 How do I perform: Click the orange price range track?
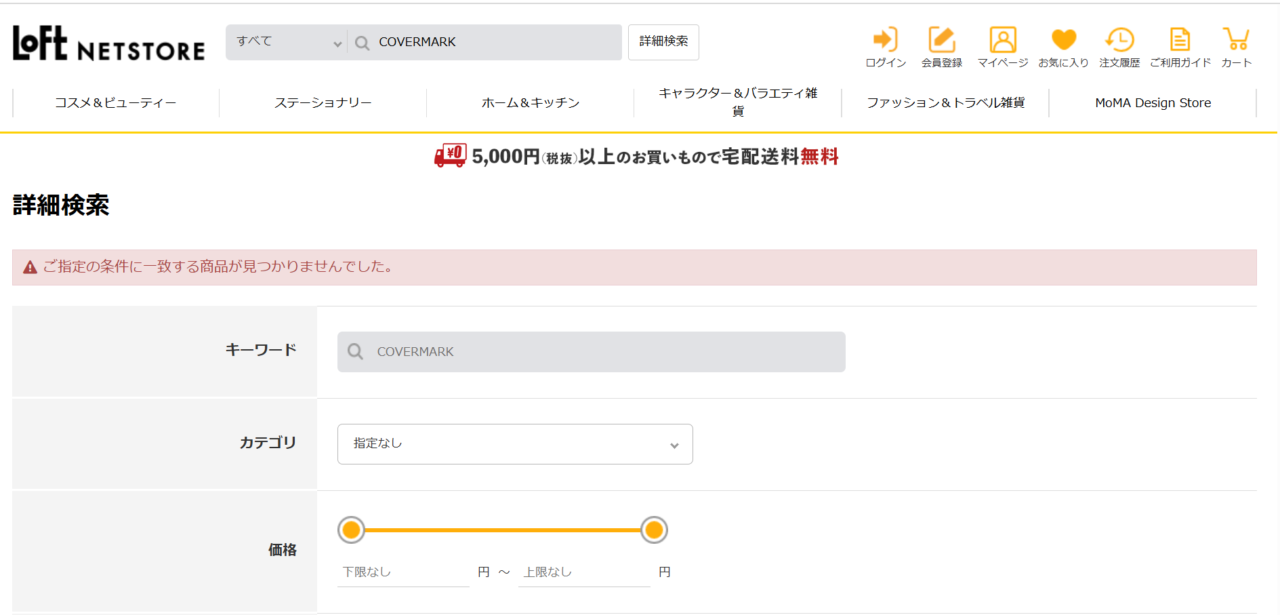[x=502, y=530]
